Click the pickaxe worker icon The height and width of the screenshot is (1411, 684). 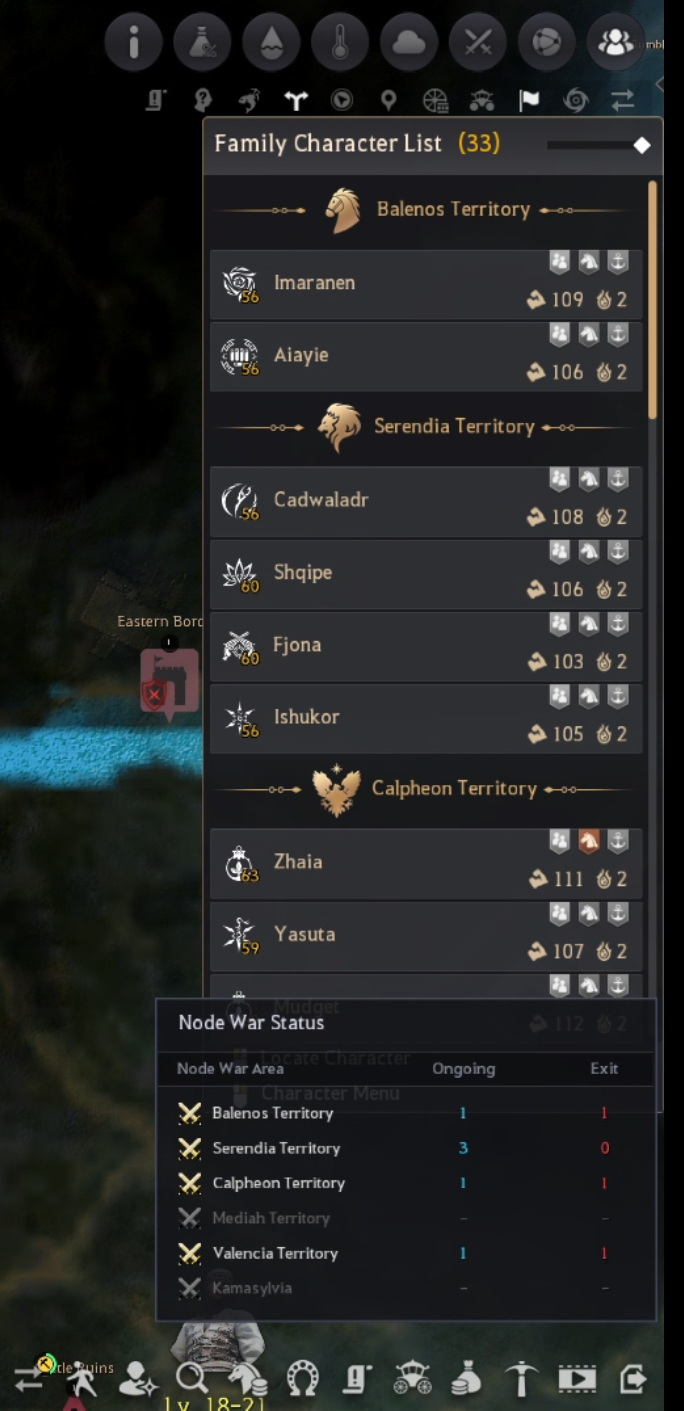pyautogui.click(x=521, y=1379)
